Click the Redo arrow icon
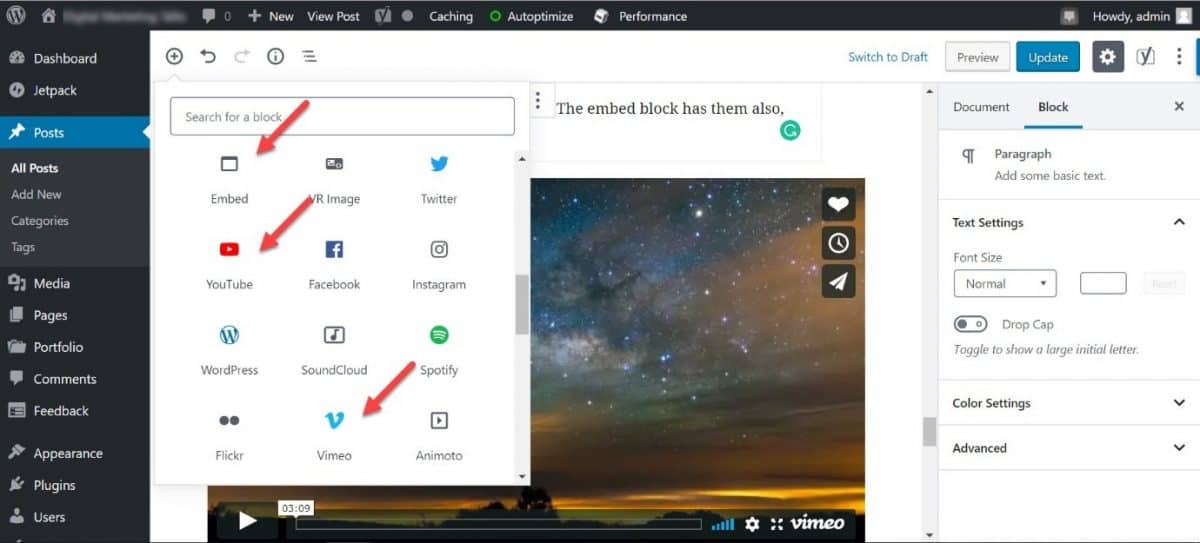The image size is (1200, 543). [x=241, y=57]
